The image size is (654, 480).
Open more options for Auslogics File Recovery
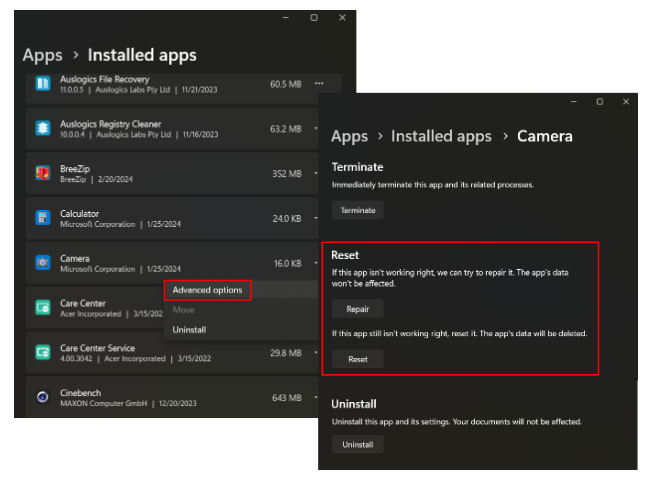(x=319, y=84)
